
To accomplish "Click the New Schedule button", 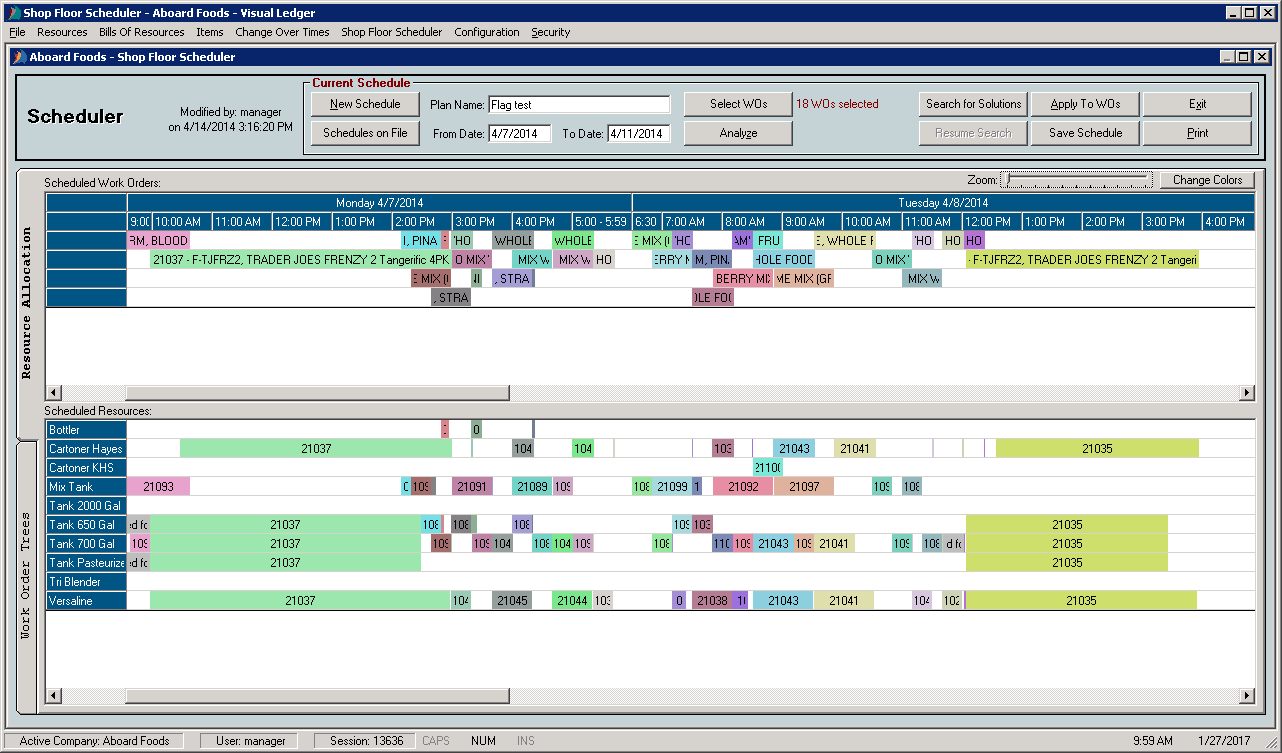I will [x=365, y=104].
